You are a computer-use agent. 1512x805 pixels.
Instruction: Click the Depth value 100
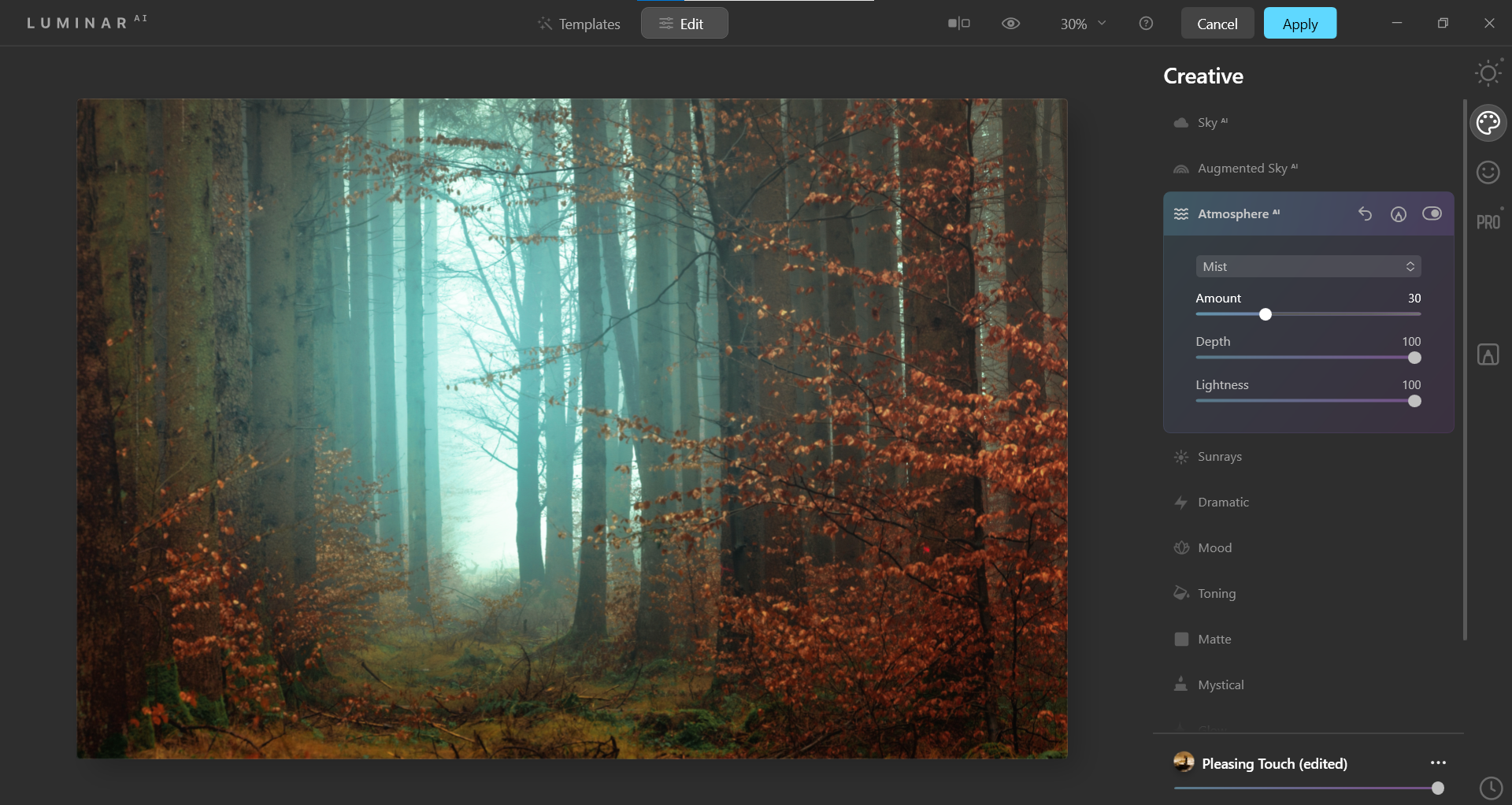click(1411, 341)
